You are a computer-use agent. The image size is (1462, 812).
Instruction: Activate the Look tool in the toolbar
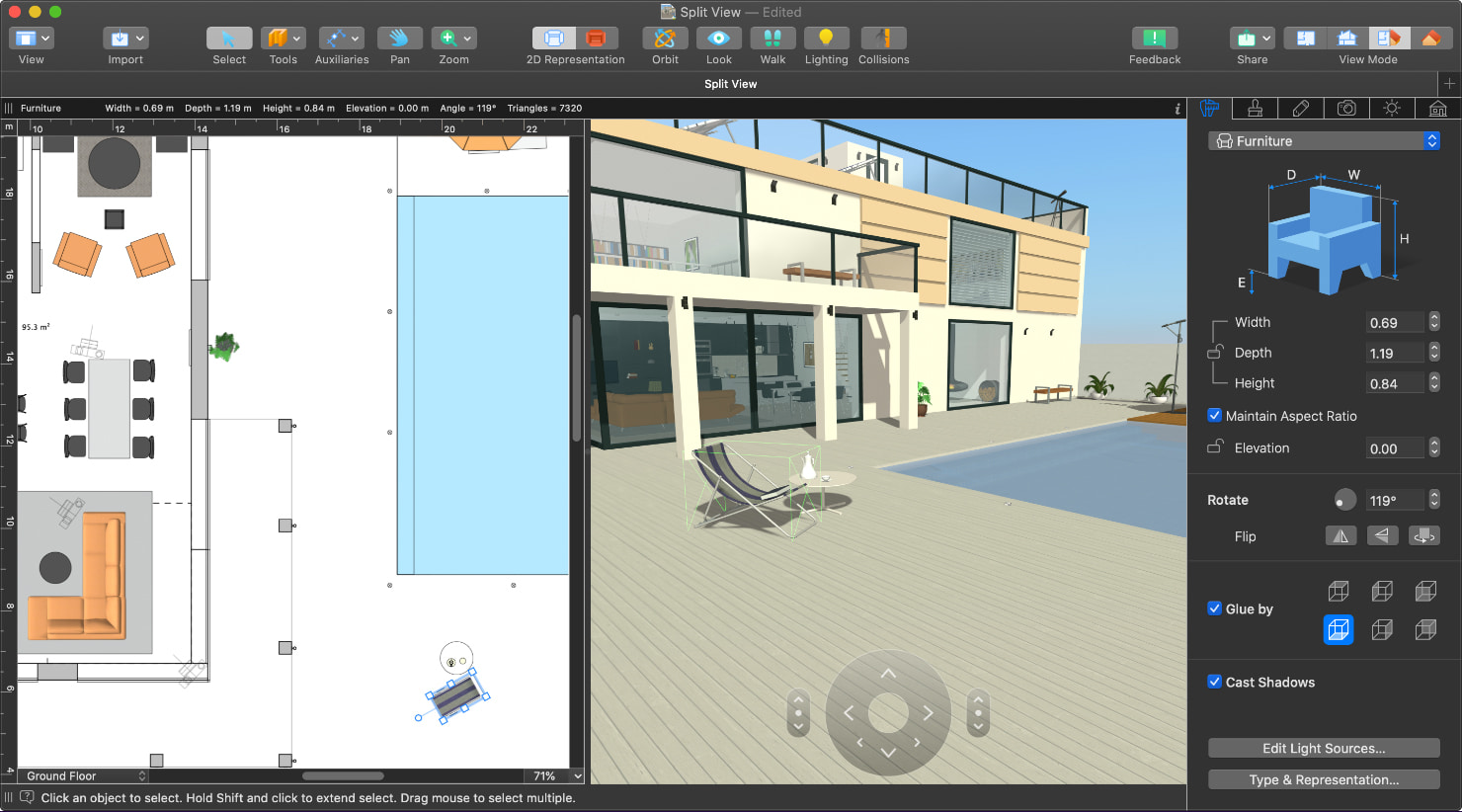tap(718, 38)
